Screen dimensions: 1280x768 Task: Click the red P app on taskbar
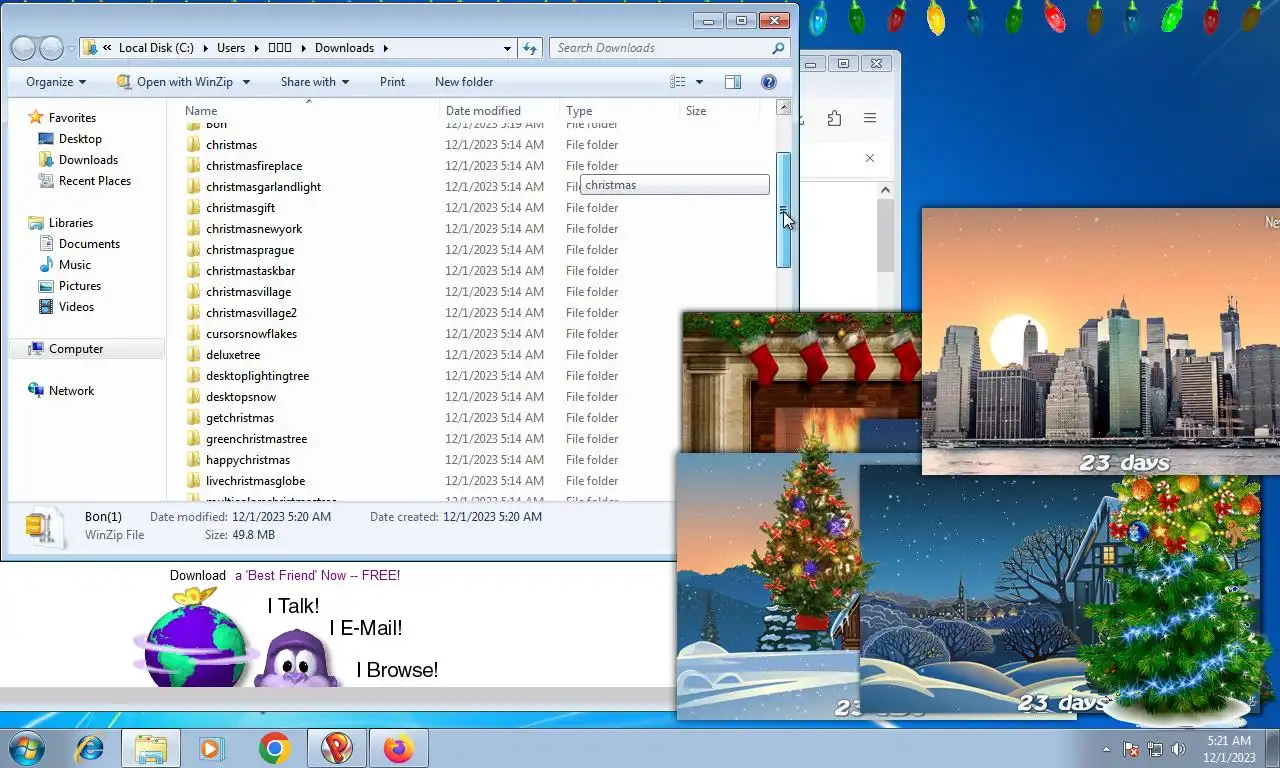[x=337, y=748]
